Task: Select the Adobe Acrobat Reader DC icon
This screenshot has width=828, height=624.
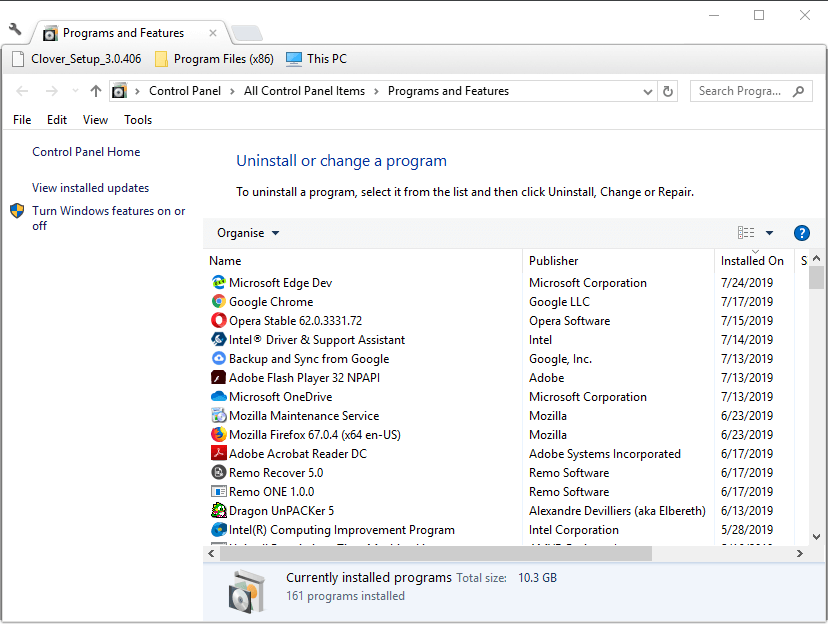Action: (x=219, y=453)
